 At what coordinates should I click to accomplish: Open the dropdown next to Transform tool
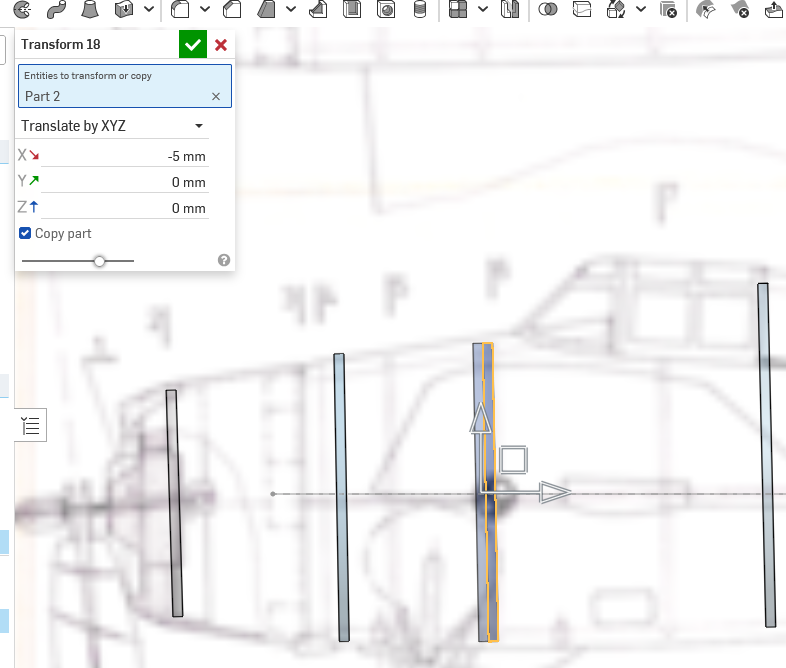tap(641, 9)
